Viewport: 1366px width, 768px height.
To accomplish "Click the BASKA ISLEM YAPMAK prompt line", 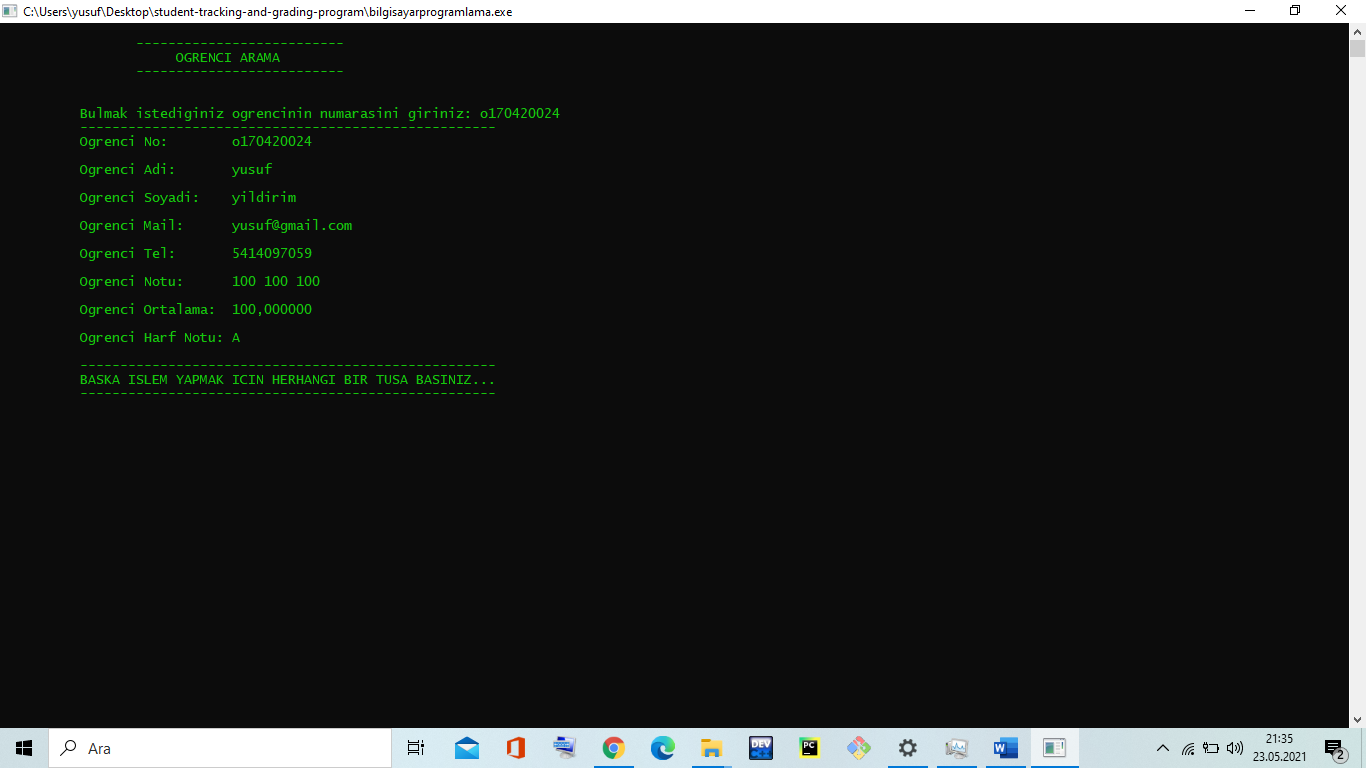I will 288,380.
